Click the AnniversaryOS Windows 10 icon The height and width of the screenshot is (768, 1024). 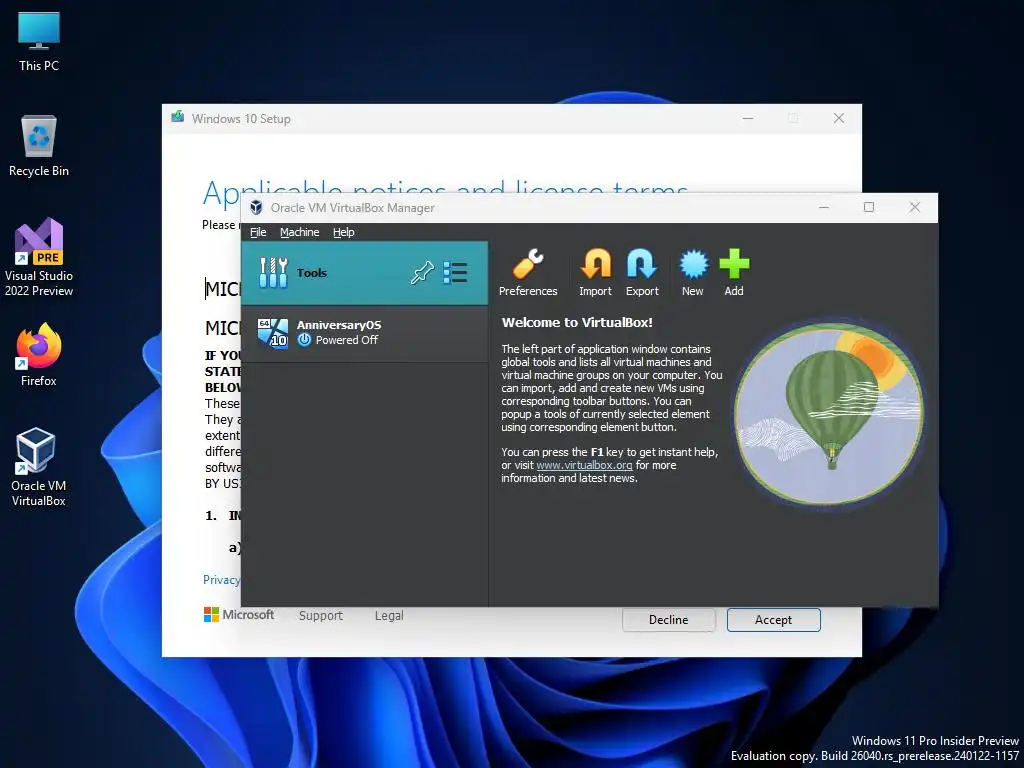coord(273,333)
